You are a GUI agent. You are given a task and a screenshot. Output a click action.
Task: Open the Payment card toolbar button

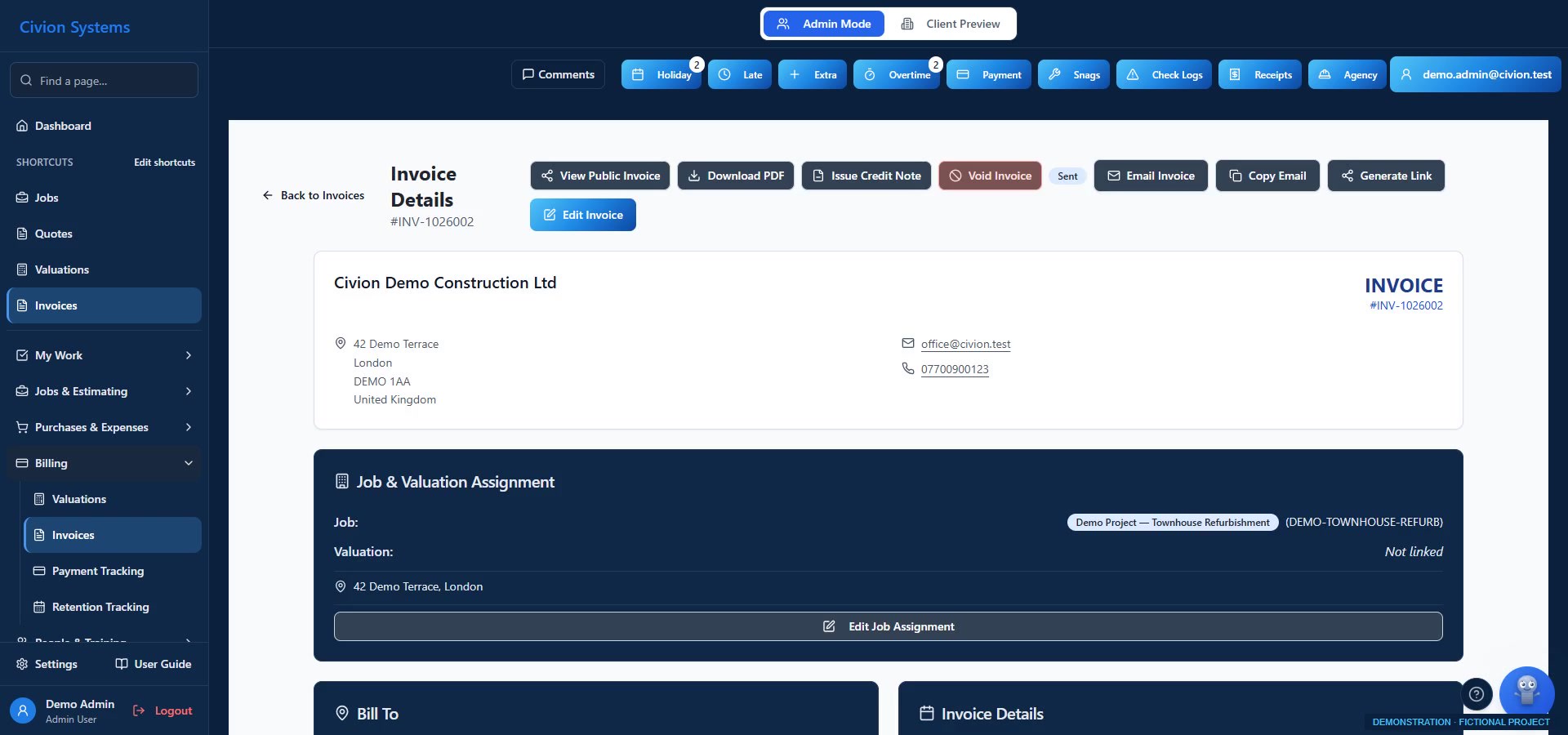pyautogui.click(x=989, y=74)
